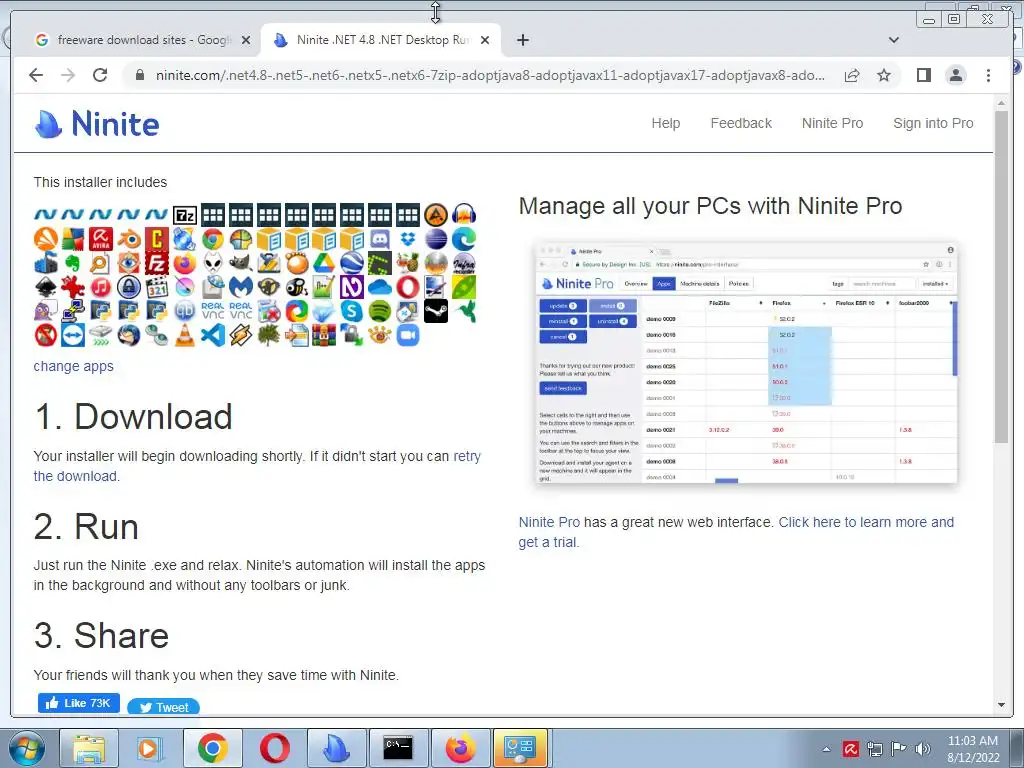Viewport: 1024px width, 768px height.
Task: Open the Feedback link
Action: click(x=741, y=123)
